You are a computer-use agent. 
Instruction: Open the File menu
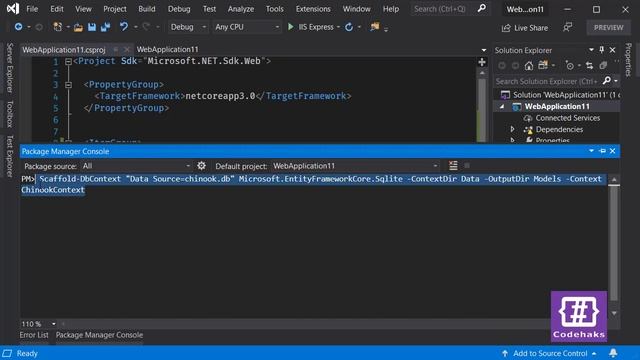point(32,9)
